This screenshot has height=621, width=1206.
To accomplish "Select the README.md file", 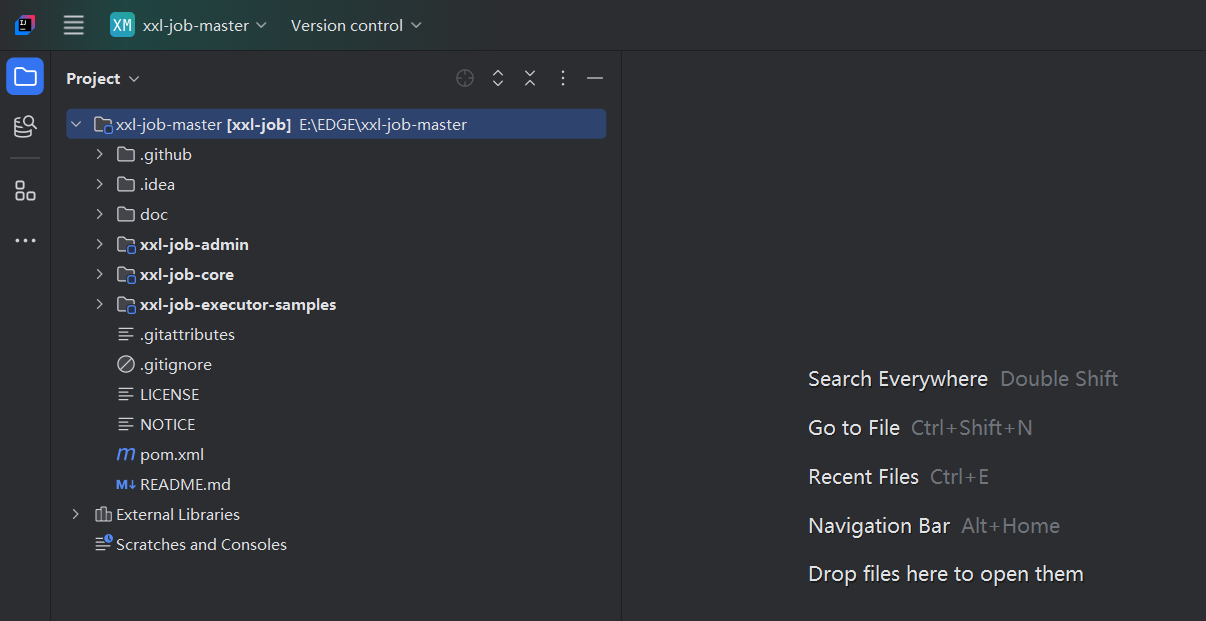I will (x=336, y=485).
